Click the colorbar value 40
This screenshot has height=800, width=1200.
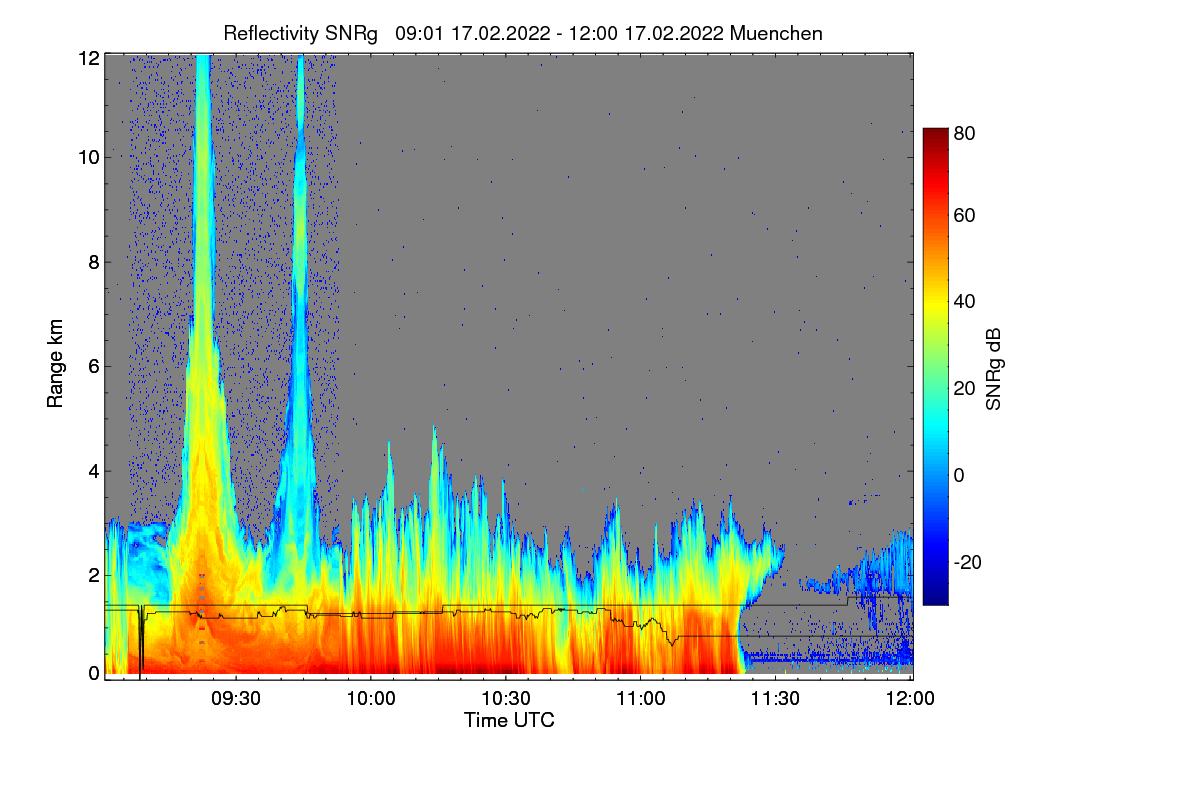[x=964, y=301]
